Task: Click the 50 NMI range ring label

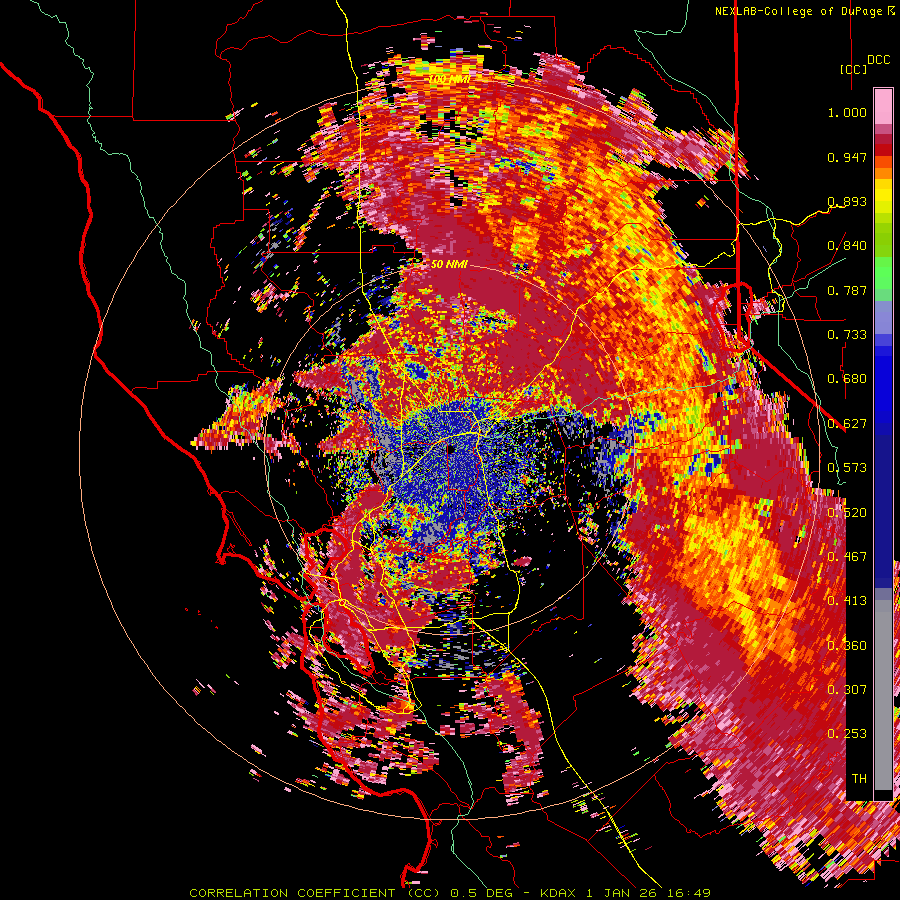Action: pos(449,265)
